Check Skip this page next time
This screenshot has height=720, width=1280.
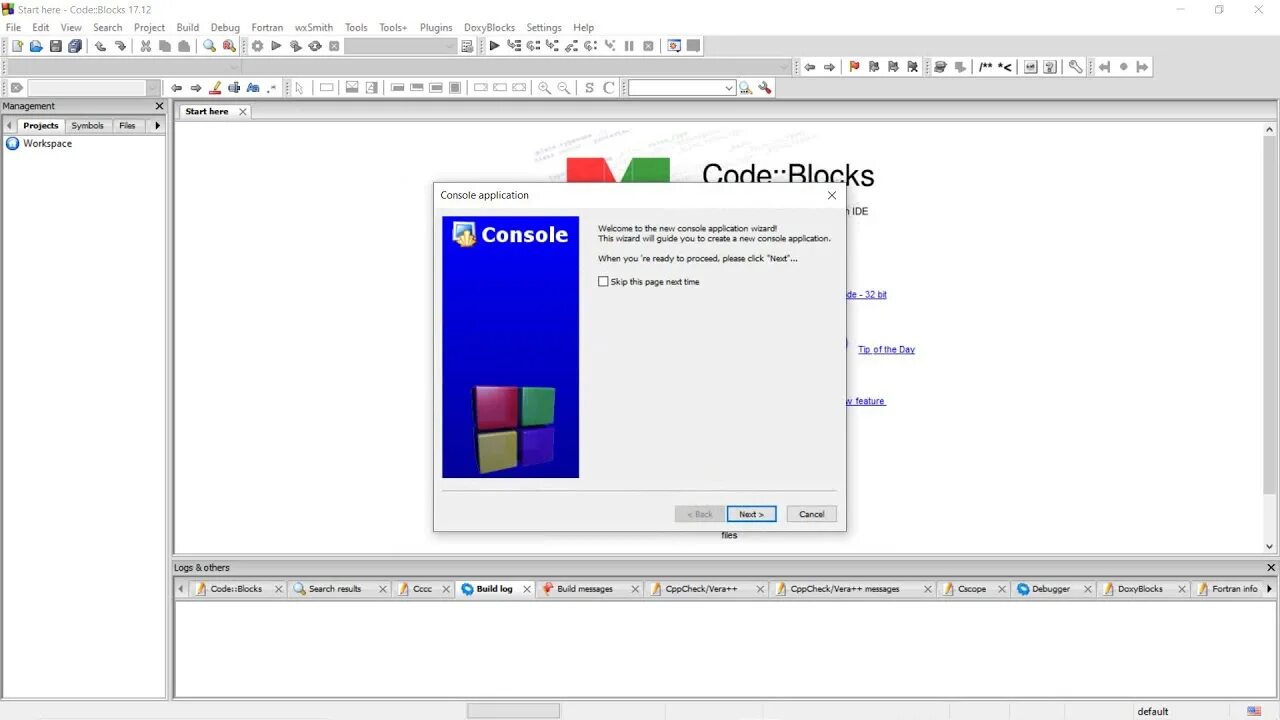coord(603,282)
